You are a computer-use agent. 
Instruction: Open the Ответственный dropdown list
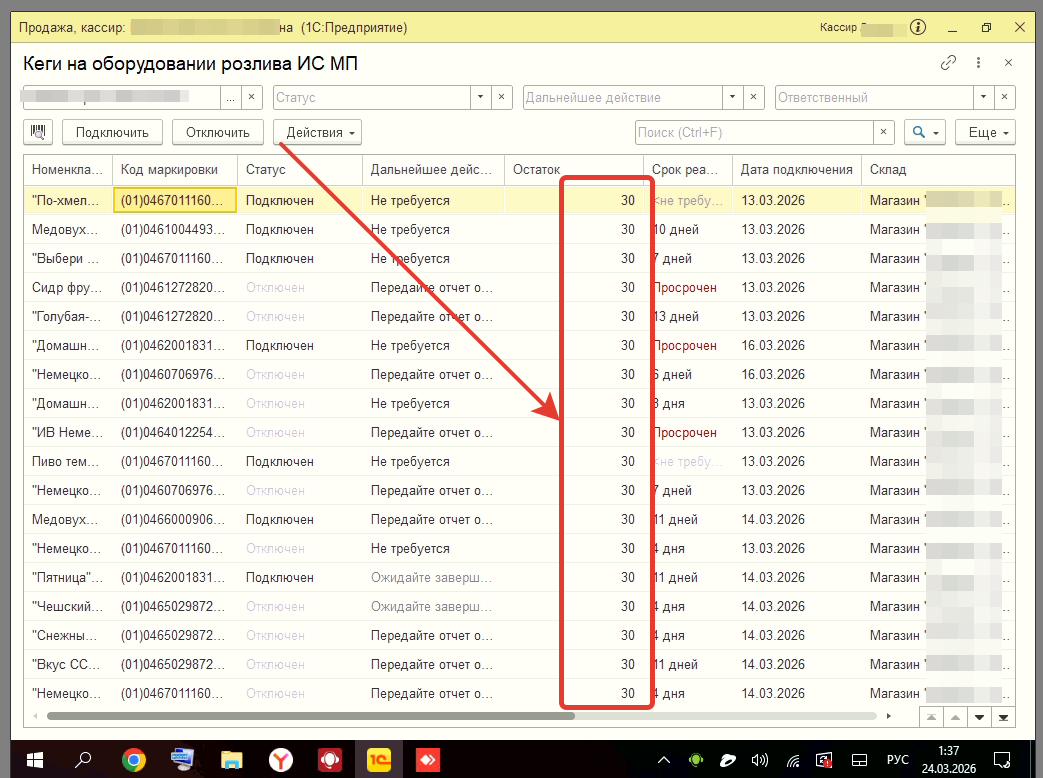tap(983, 98)
